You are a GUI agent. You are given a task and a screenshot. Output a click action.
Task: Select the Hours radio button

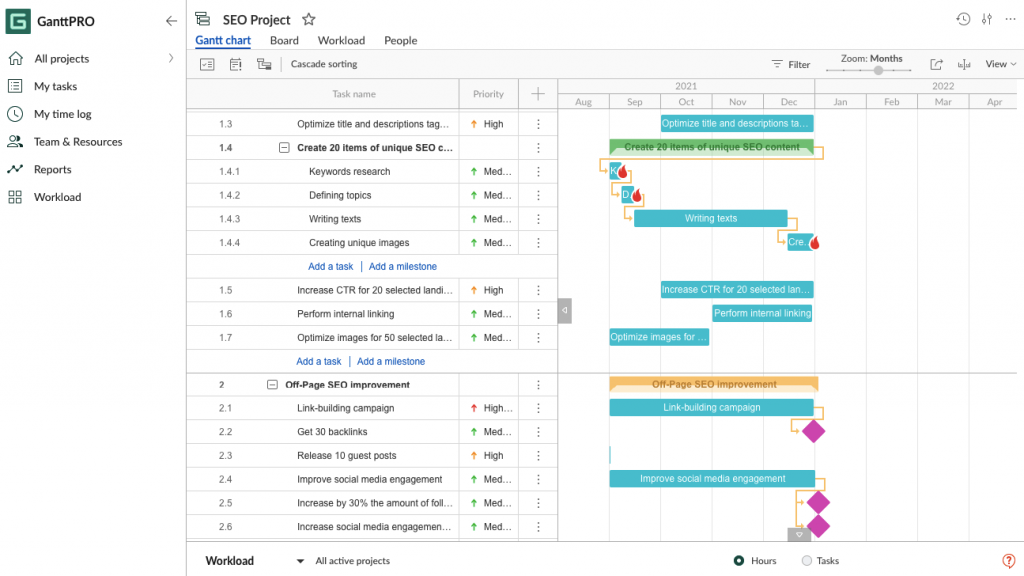click(740, 561)
